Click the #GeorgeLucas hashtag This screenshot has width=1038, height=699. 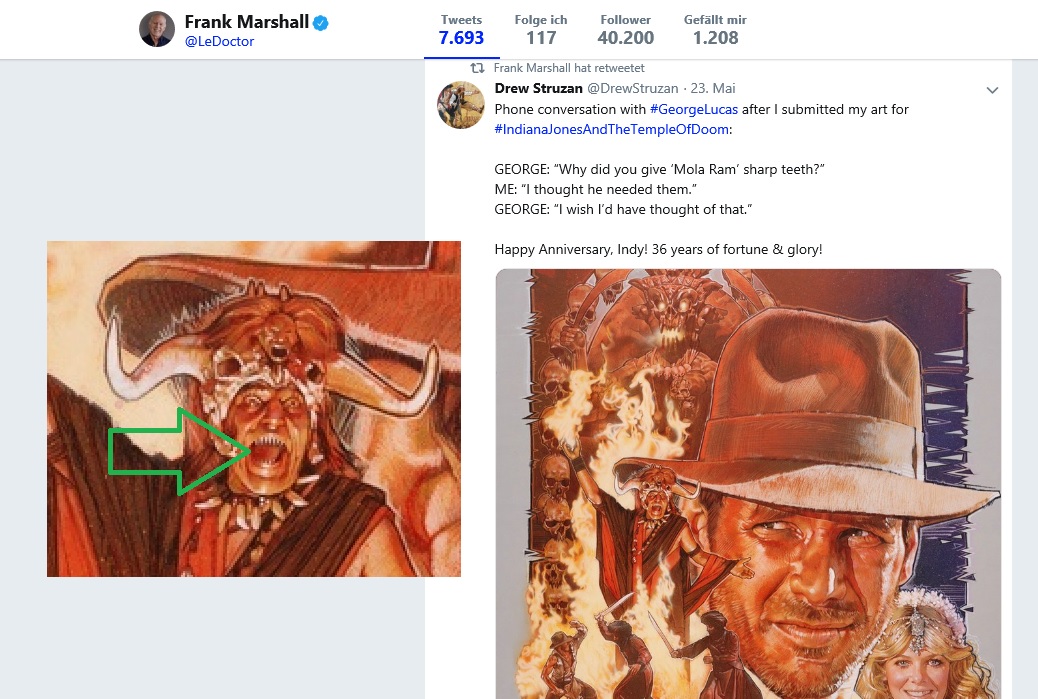[695, 109]
